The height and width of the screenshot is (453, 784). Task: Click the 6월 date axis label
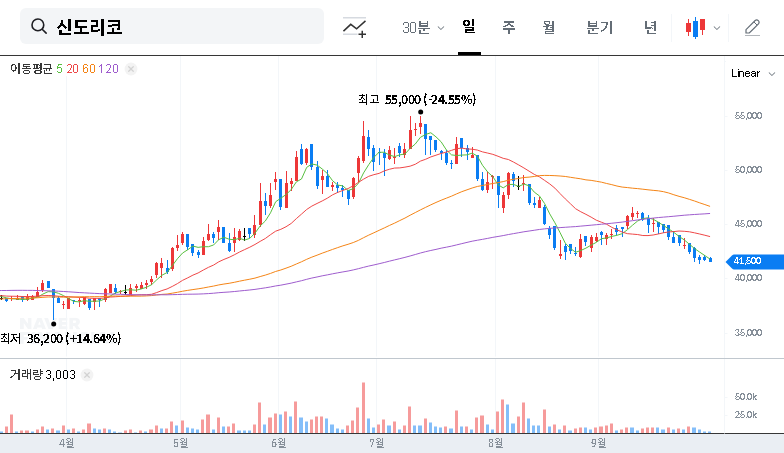[x=278, y=443]
